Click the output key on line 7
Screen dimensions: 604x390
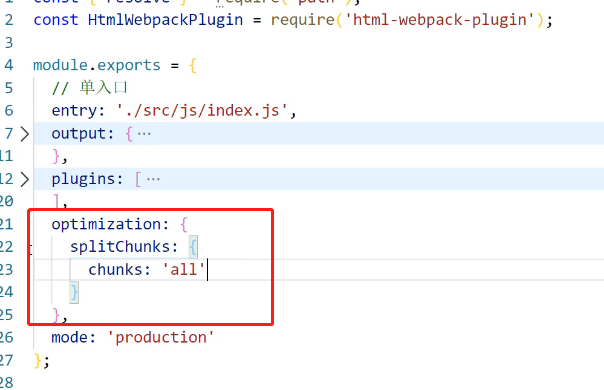pyautogui.click(x=79, y=134)
